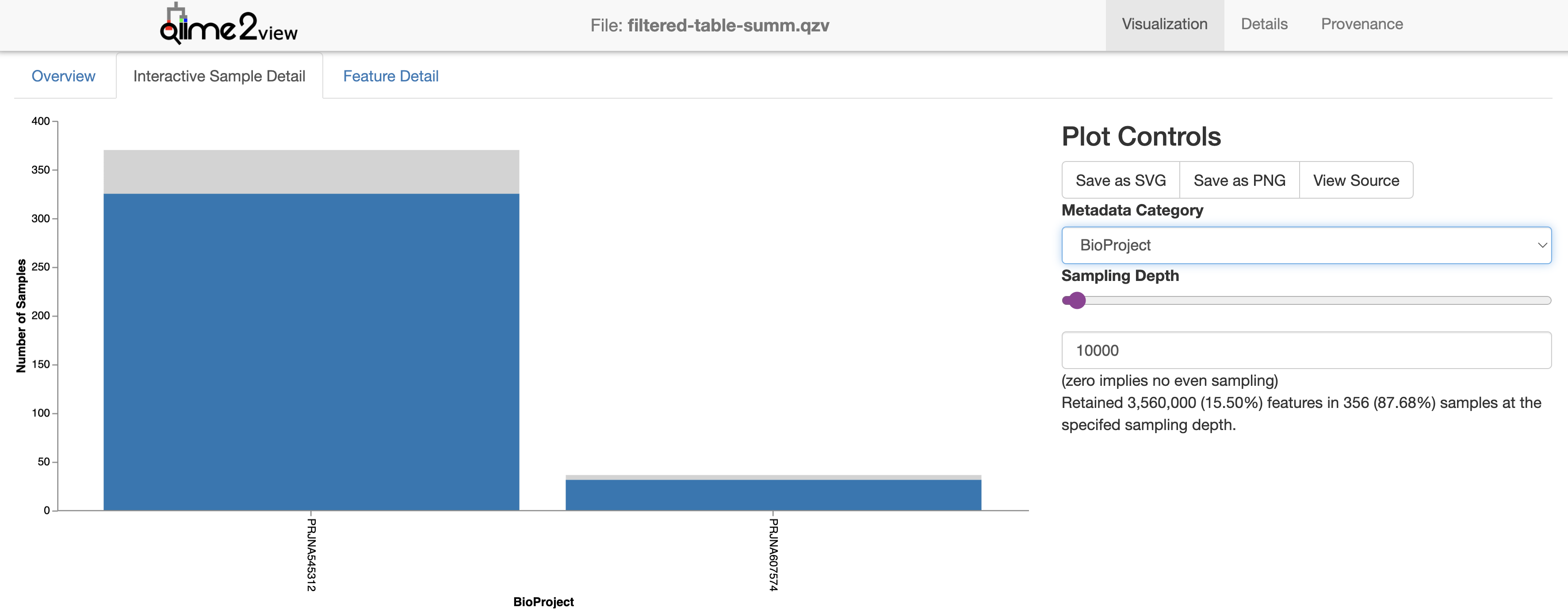The height and width of the screenshot is (615, 1568).
Task: Click the gray top of PRJNA545312 bar
Action: [311, 172]
